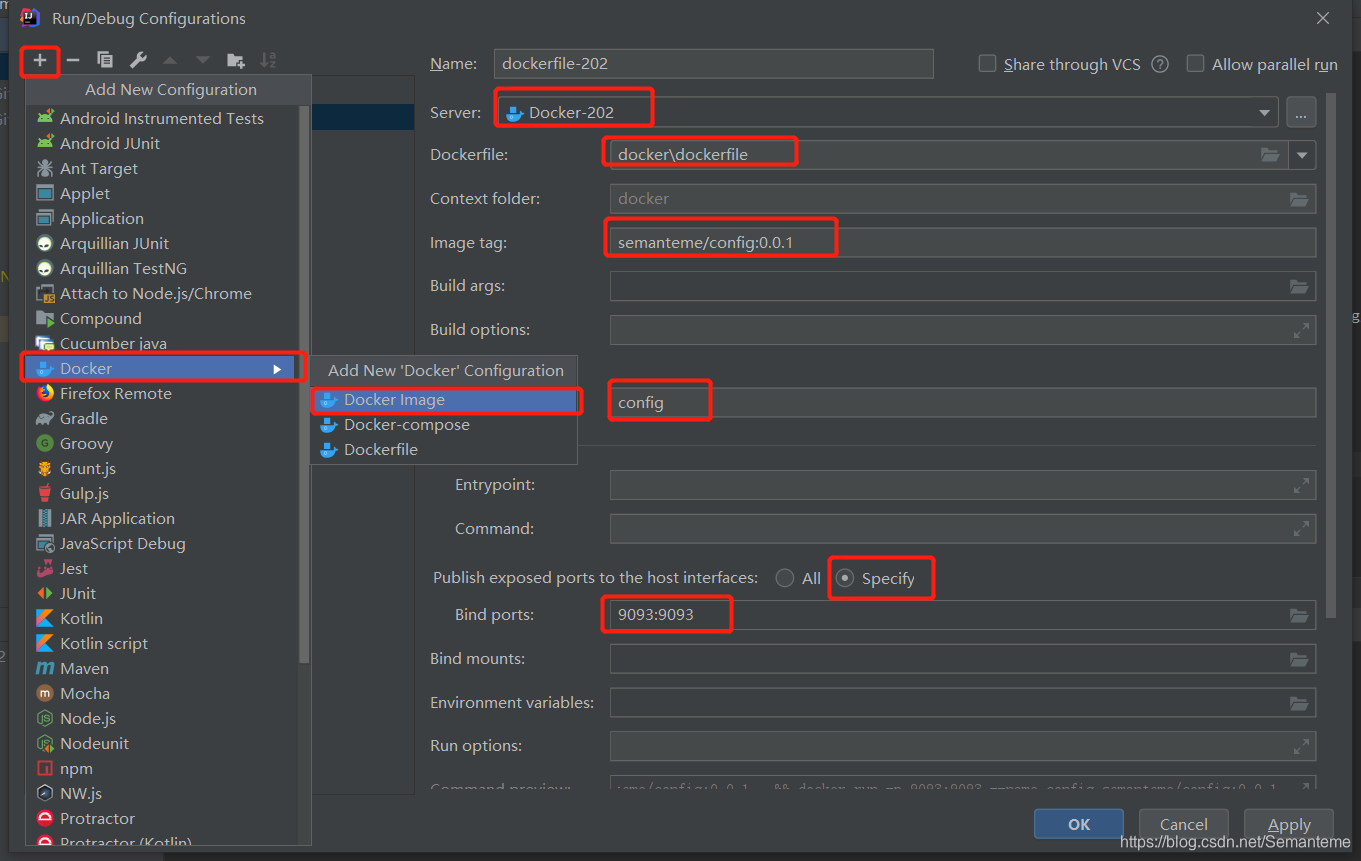The width and height of the screenshot is (1361, 861).
Task: Click the configuration type list scrollbar
Action: (x=304, y=383)
